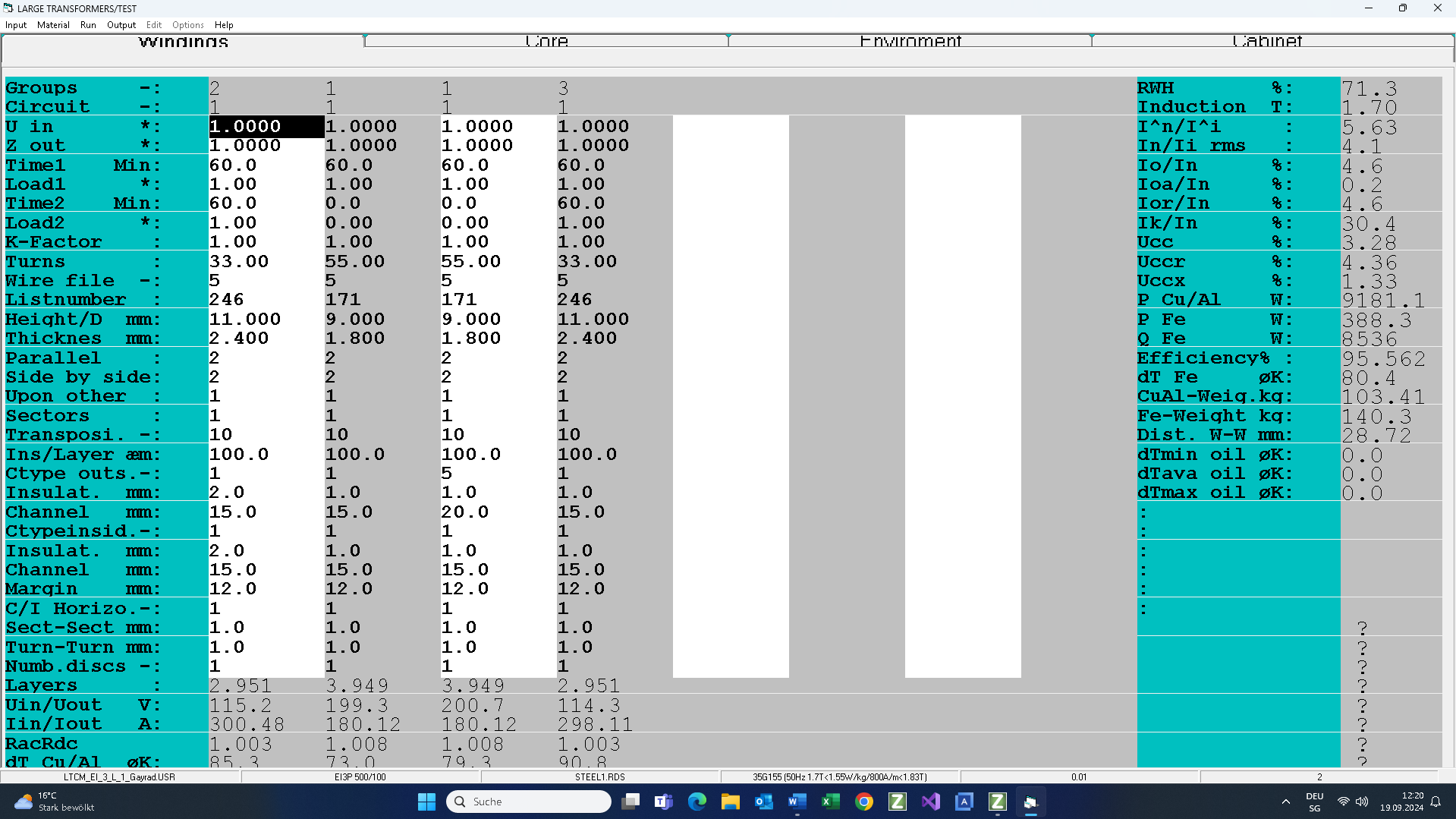Click the Fe-Weight kg value 140.3
The height and width of the screenshot is (819, 1456).
coord(1376,416)
